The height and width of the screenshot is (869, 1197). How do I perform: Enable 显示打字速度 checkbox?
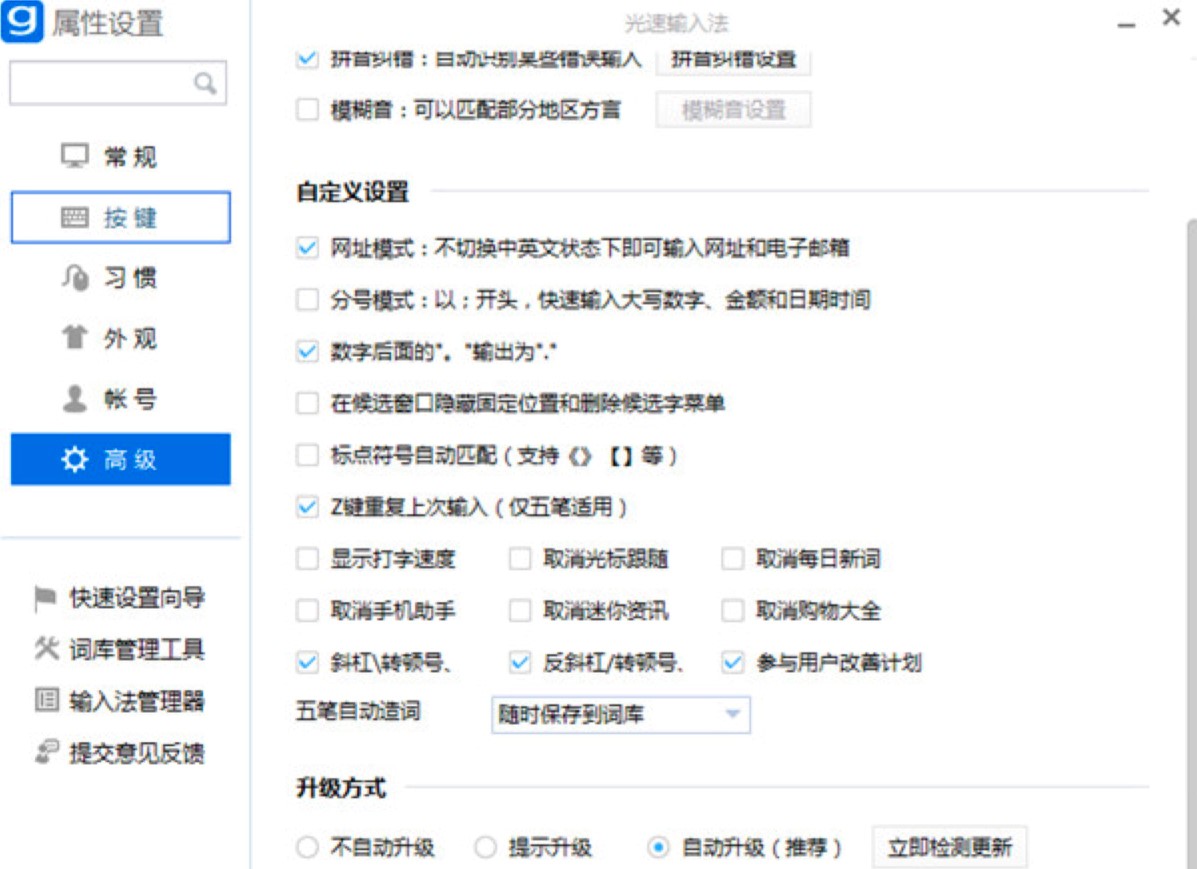pyautogui.click(x=307, y=559)
